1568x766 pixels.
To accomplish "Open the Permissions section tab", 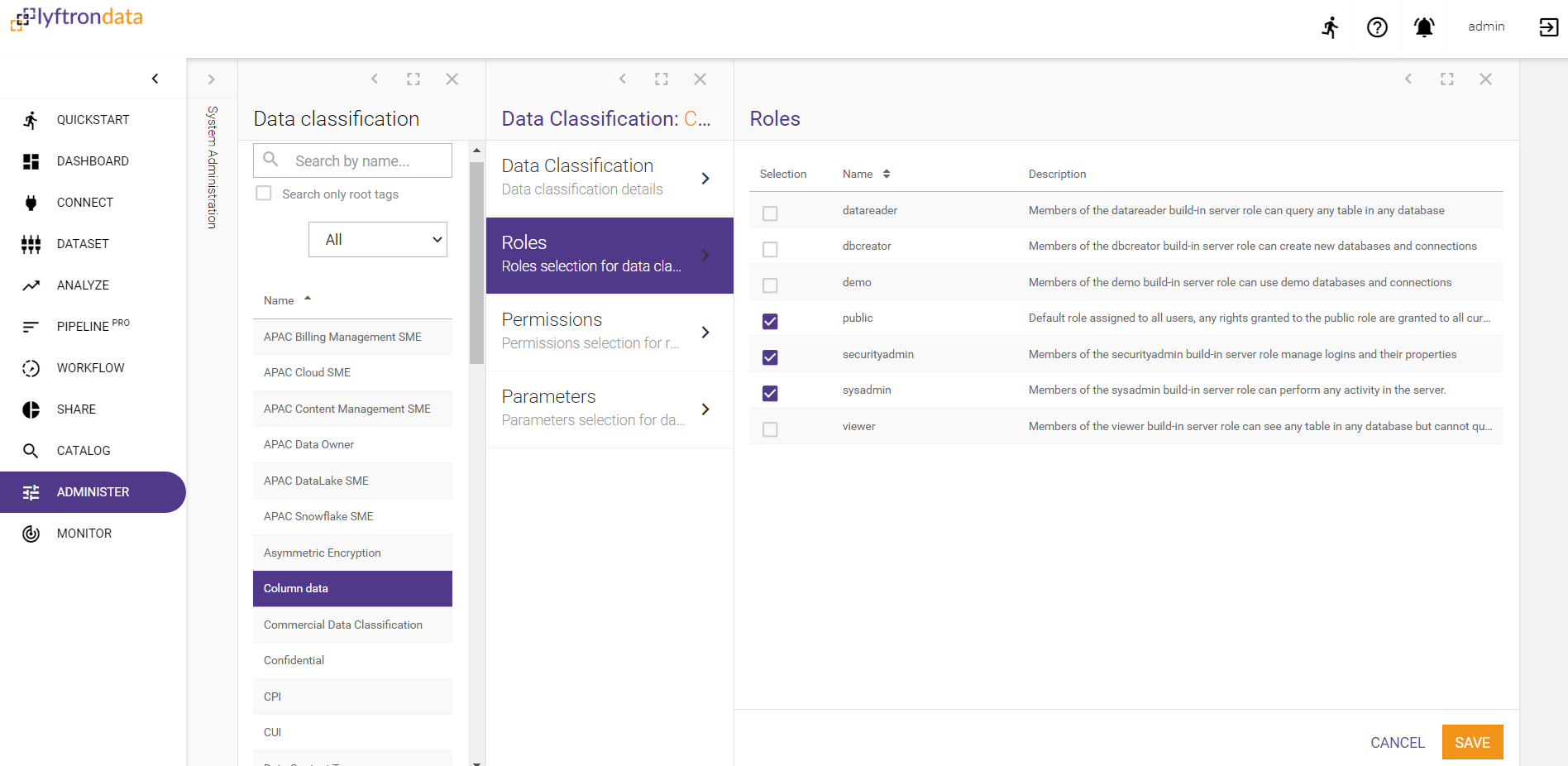I will coord(610,333).
